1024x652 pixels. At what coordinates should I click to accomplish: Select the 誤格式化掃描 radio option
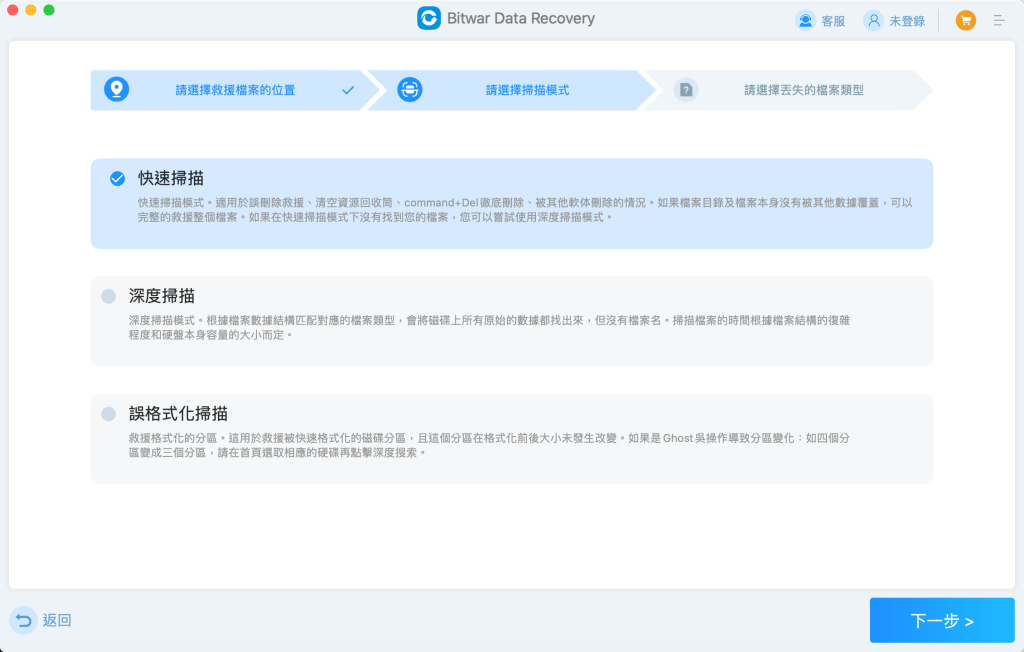pyautogui.click(x=108, y=413)
